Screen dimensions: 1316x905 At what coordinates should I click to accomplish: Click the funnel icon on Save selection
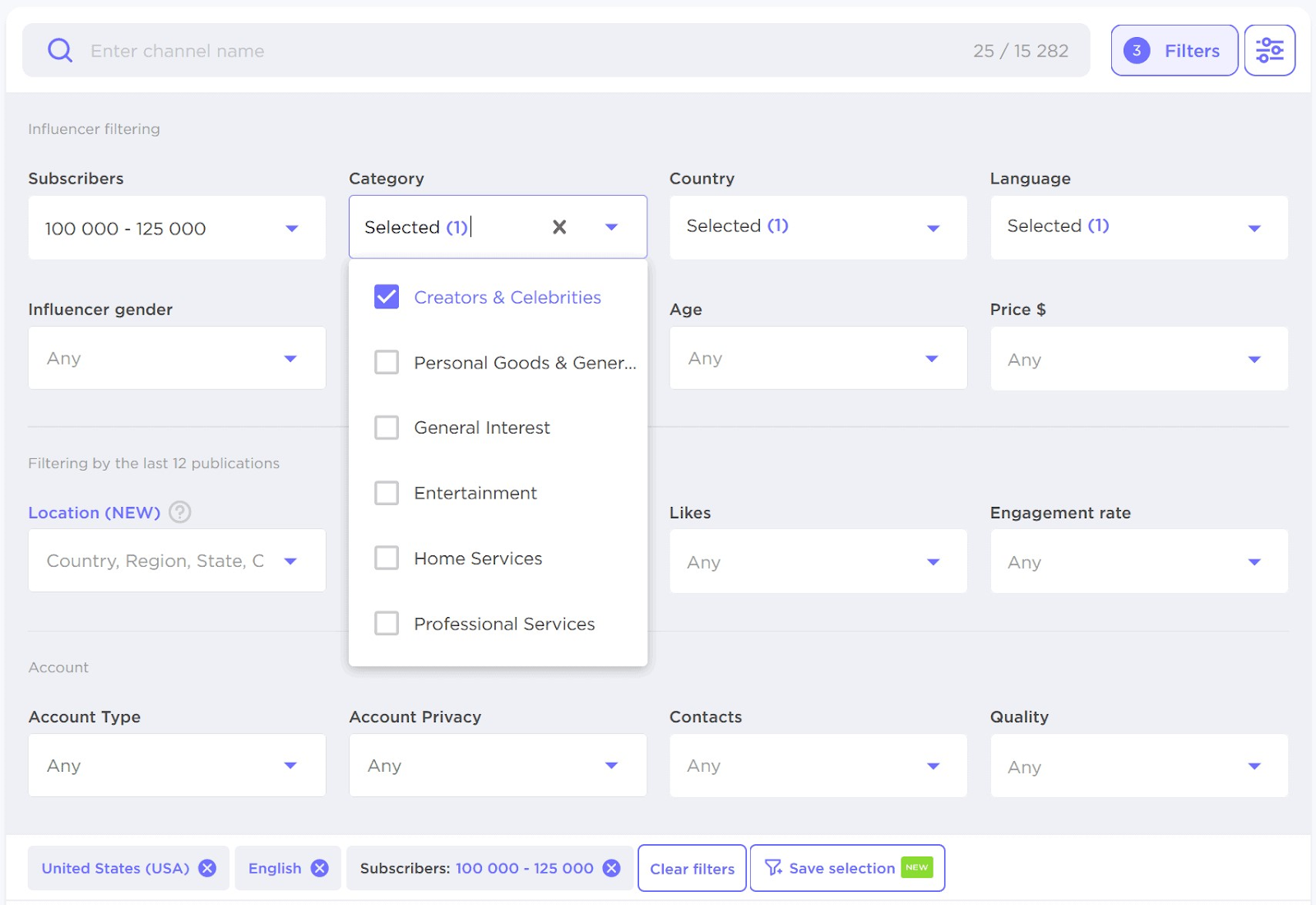coord(773,867)
